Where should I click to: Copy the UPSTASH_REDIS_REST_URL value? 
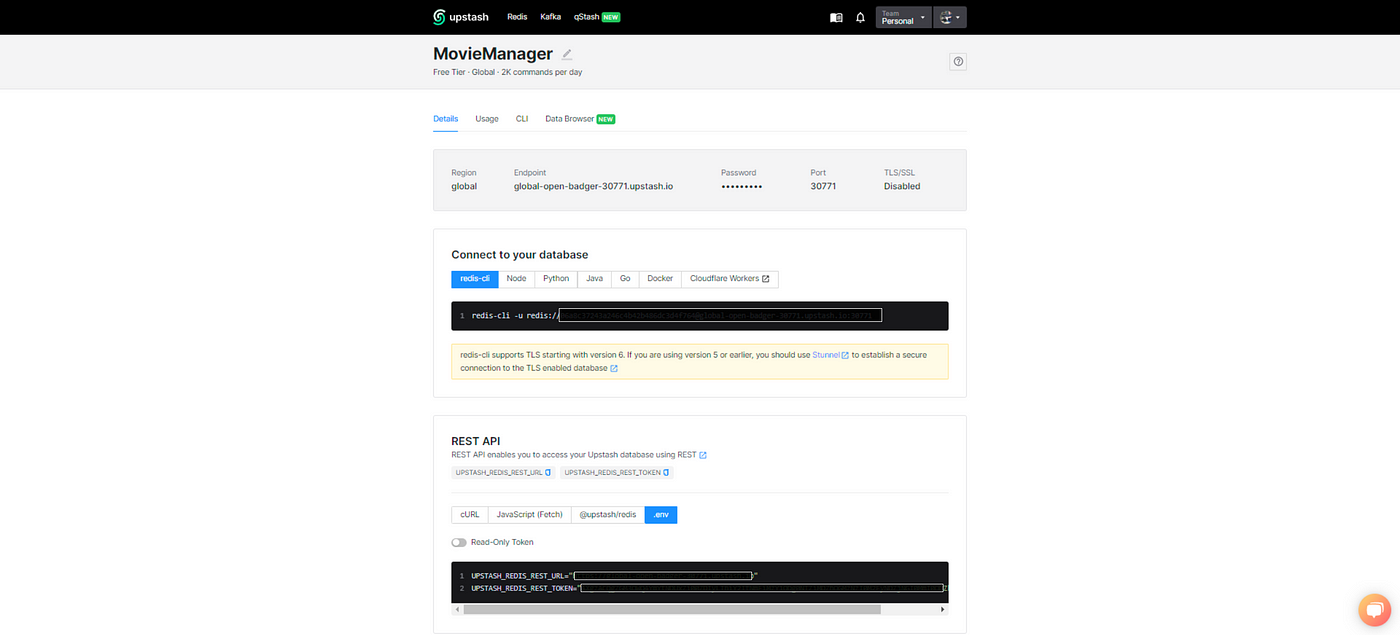click(x=548, y=472)
